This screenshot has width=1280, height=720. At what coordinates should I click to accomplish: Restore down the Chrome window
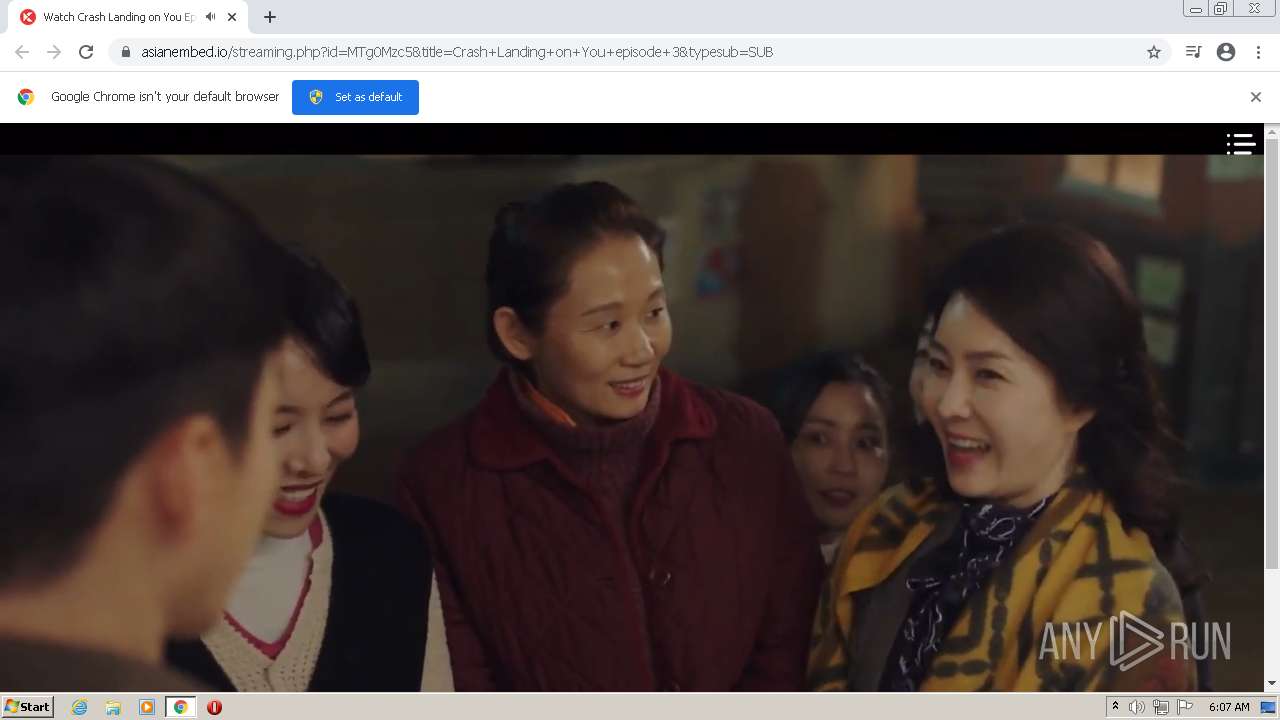pyautogui.click(x=1221, y=9)
